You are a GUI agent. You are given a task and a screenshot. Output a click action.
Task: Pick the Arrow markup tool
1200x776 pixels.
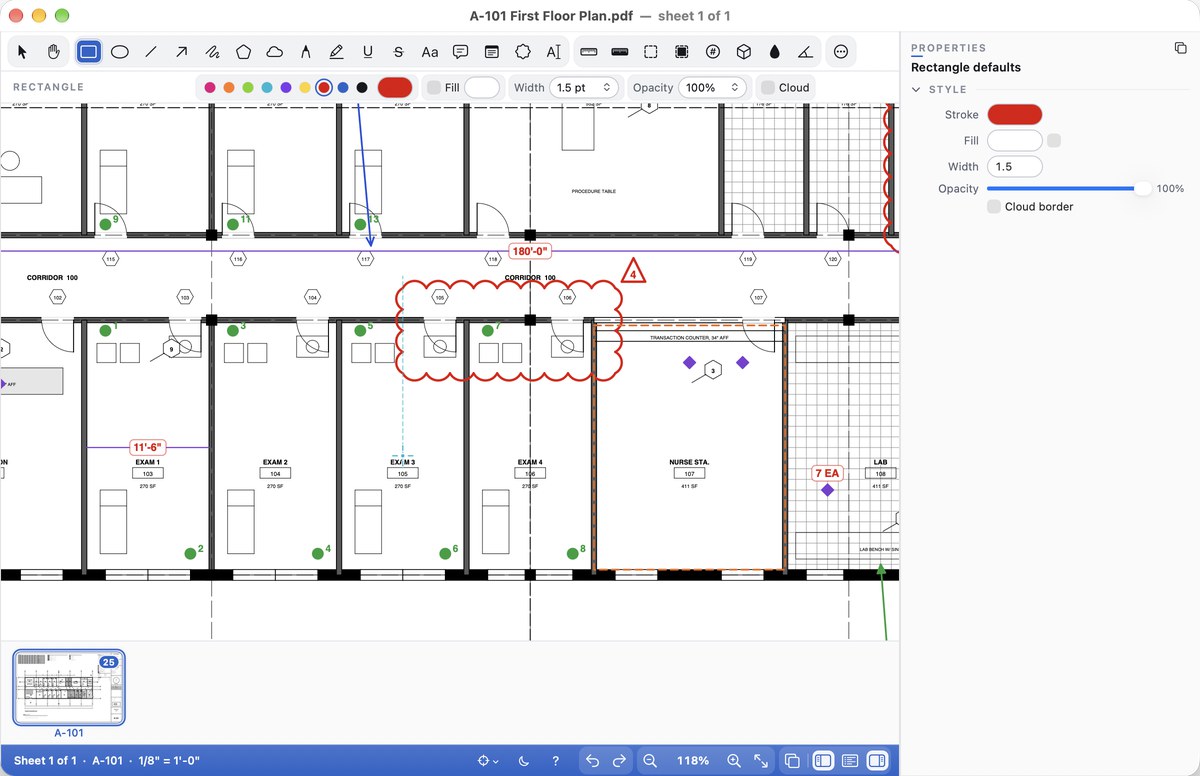coord(181,52)
